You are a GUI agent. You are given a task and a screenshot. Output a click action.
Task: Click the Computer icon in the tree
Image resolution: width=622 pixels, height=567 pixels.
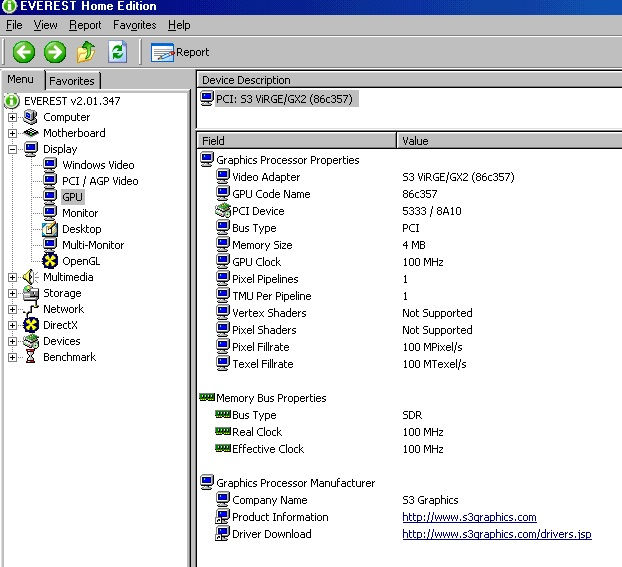tap(31, 117)
